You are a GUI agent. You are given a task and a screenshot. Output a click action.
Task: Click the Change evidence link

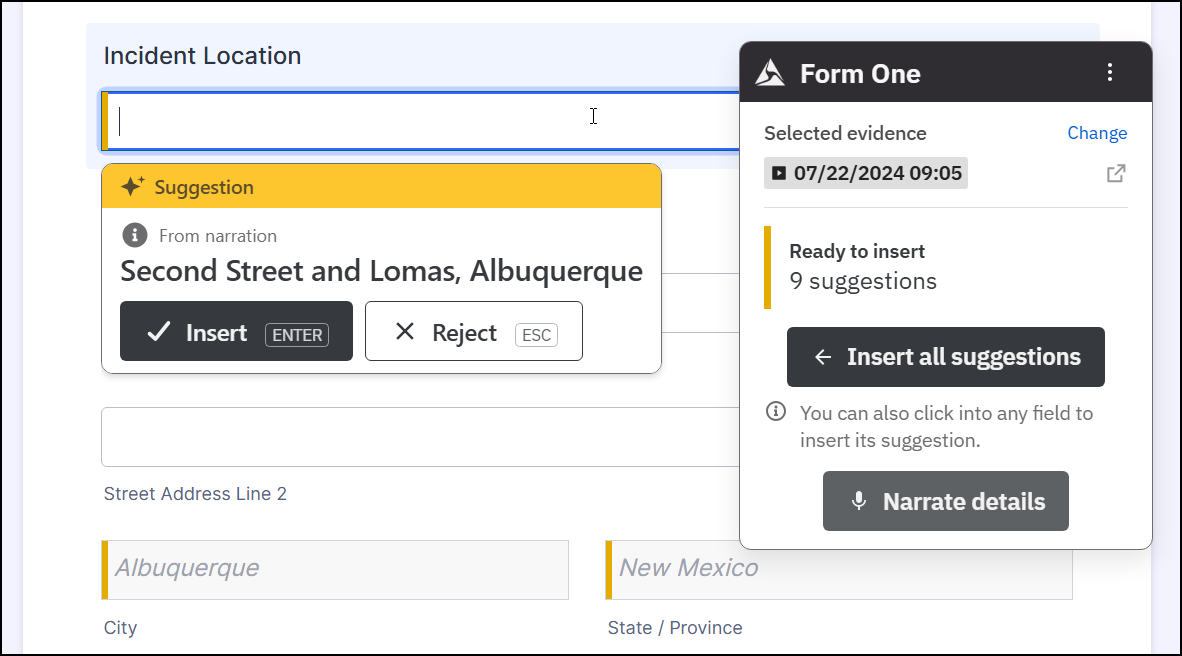1097,133
